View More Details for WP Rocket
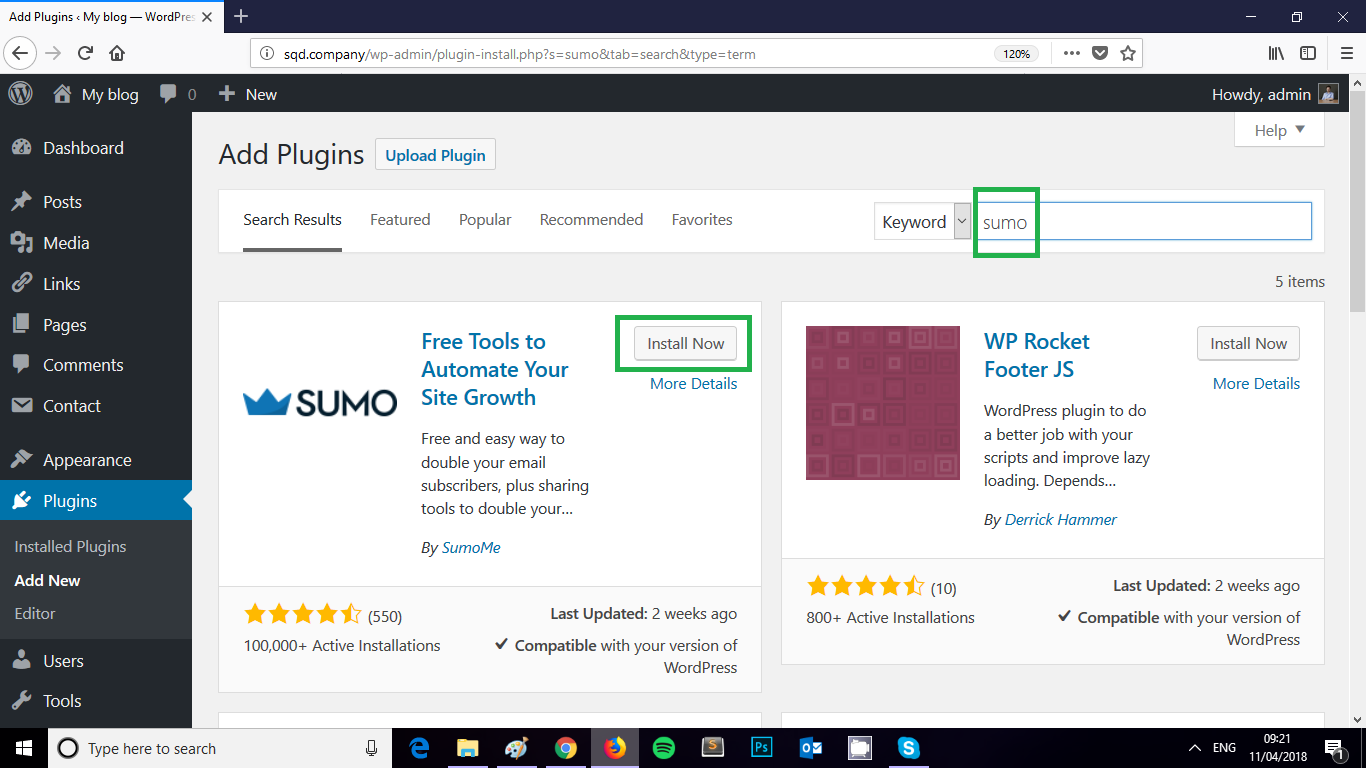The width and height of the screenshot is (1366, 768). 1256,384
